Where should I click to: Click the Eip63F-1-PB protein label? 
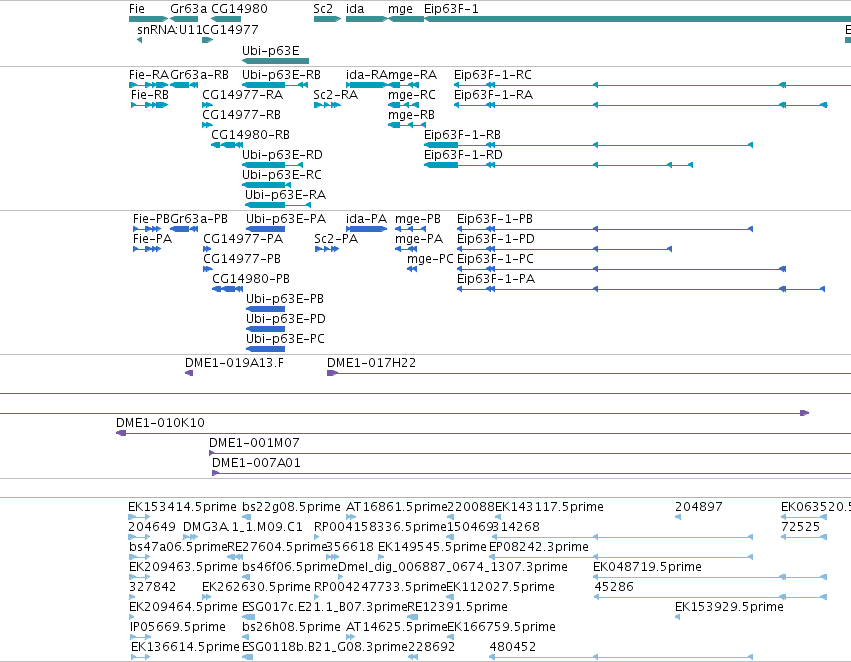click(x=495, y=219)
